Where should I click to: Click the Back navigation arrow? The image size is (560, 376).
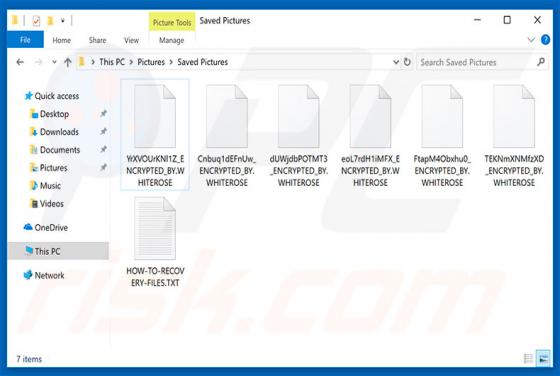click(20, 62)
